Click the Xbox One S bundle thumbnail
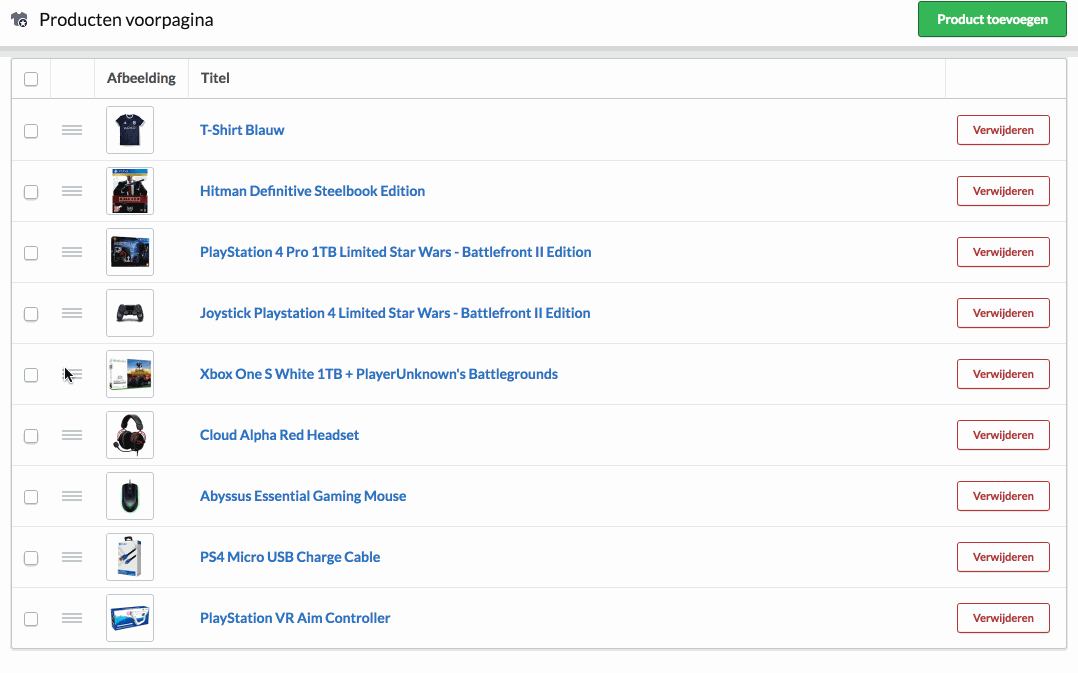 (130, 374)
